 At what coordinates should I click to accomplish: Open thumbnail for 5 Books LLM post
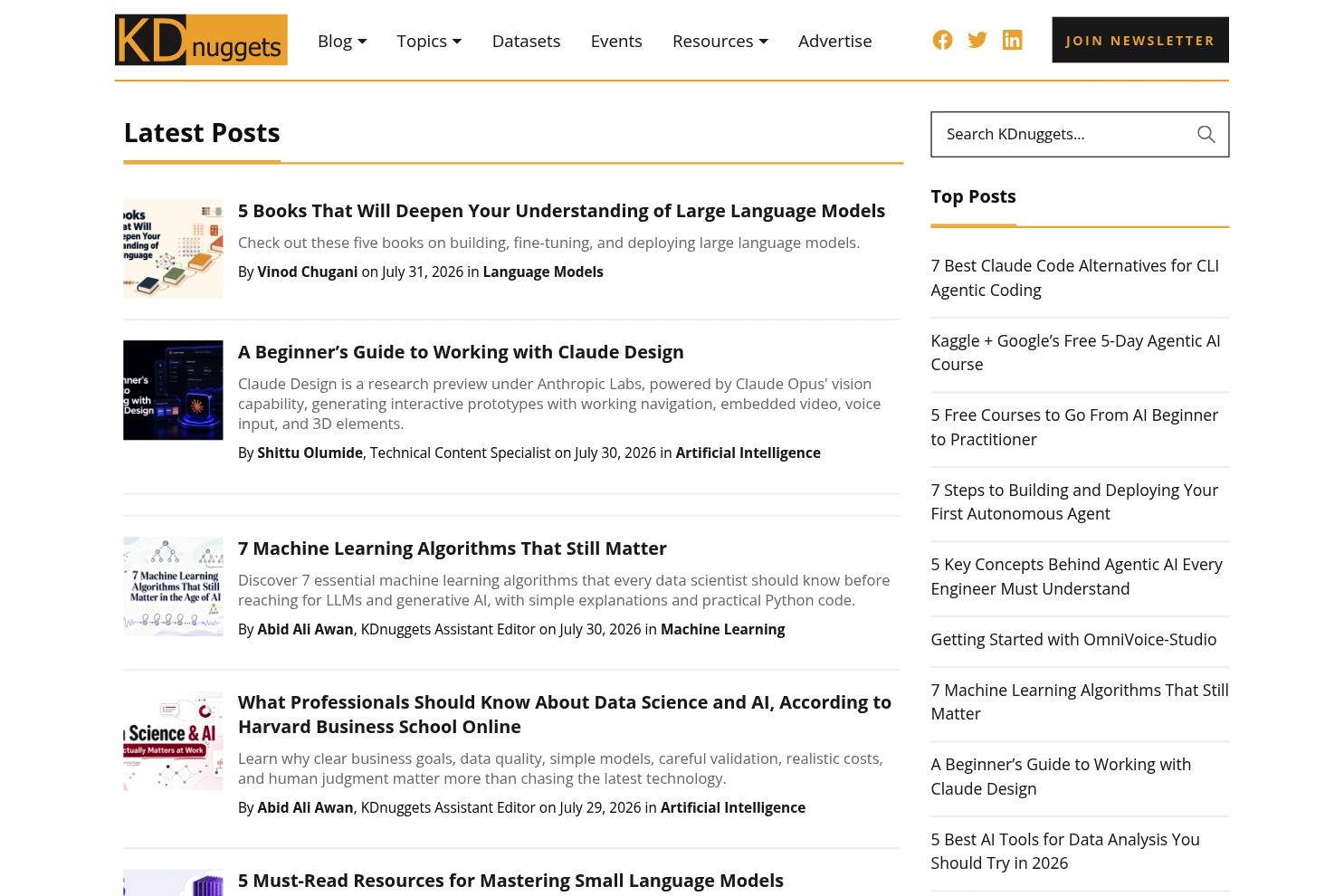[x=173, y=249]
